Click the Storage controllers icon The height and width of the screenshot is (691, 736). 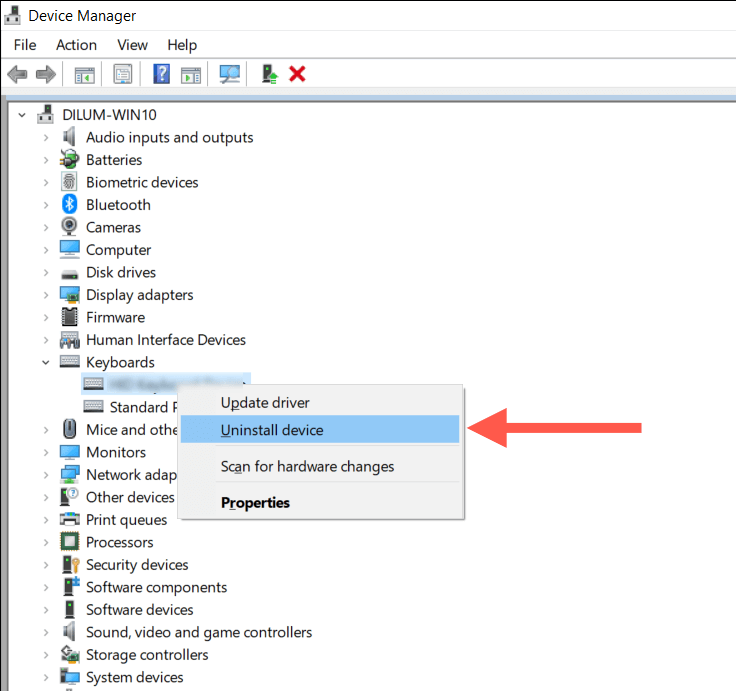(69, 654)
